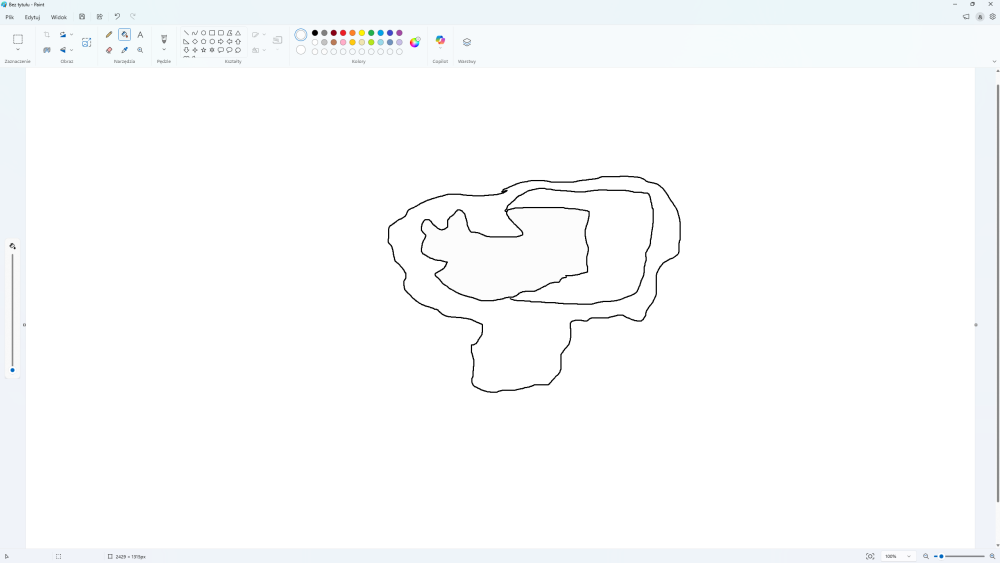Select the Eraser tool
Screen dimensions: 1000x563
pyautogui.click(x=109, y=50)
